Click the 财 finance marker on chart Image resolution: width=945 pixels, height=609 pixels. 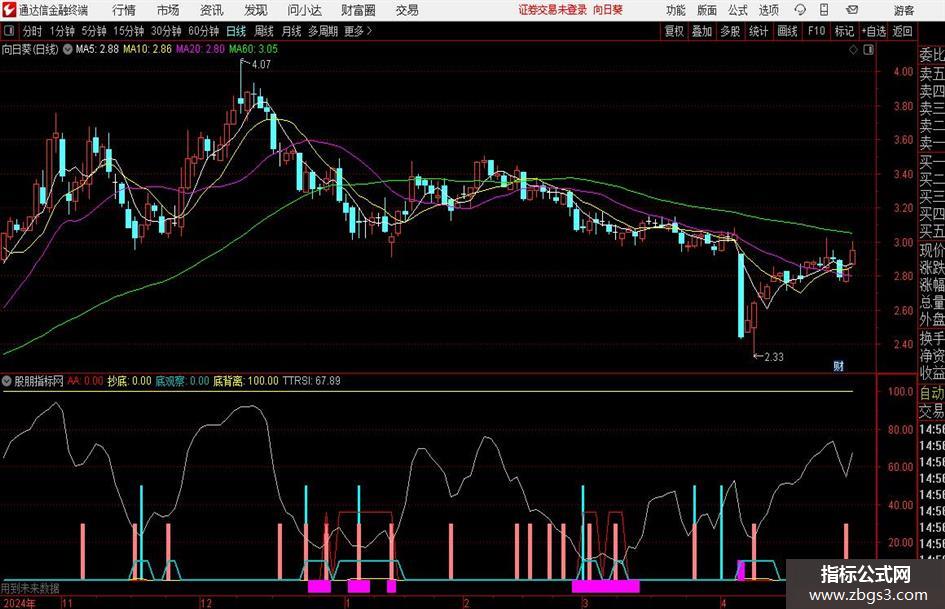[838, 366]
